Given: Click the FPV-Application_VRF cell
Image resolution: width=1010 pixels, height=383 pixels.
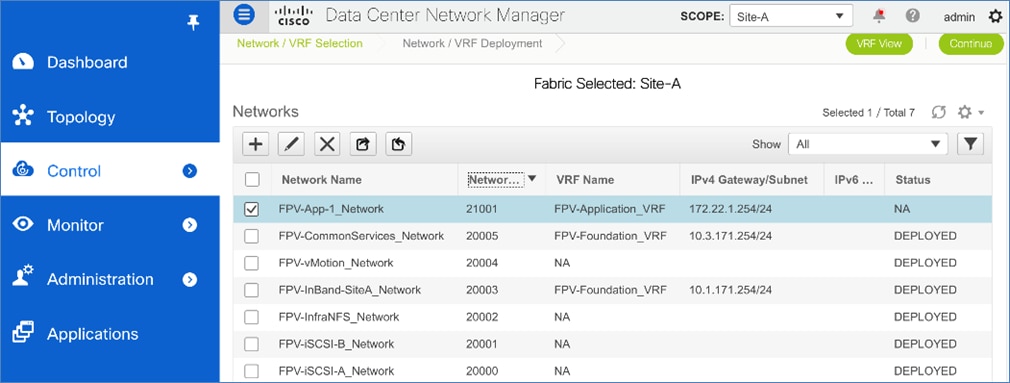Looking at the screenshot, I should (x=609, y=209).
